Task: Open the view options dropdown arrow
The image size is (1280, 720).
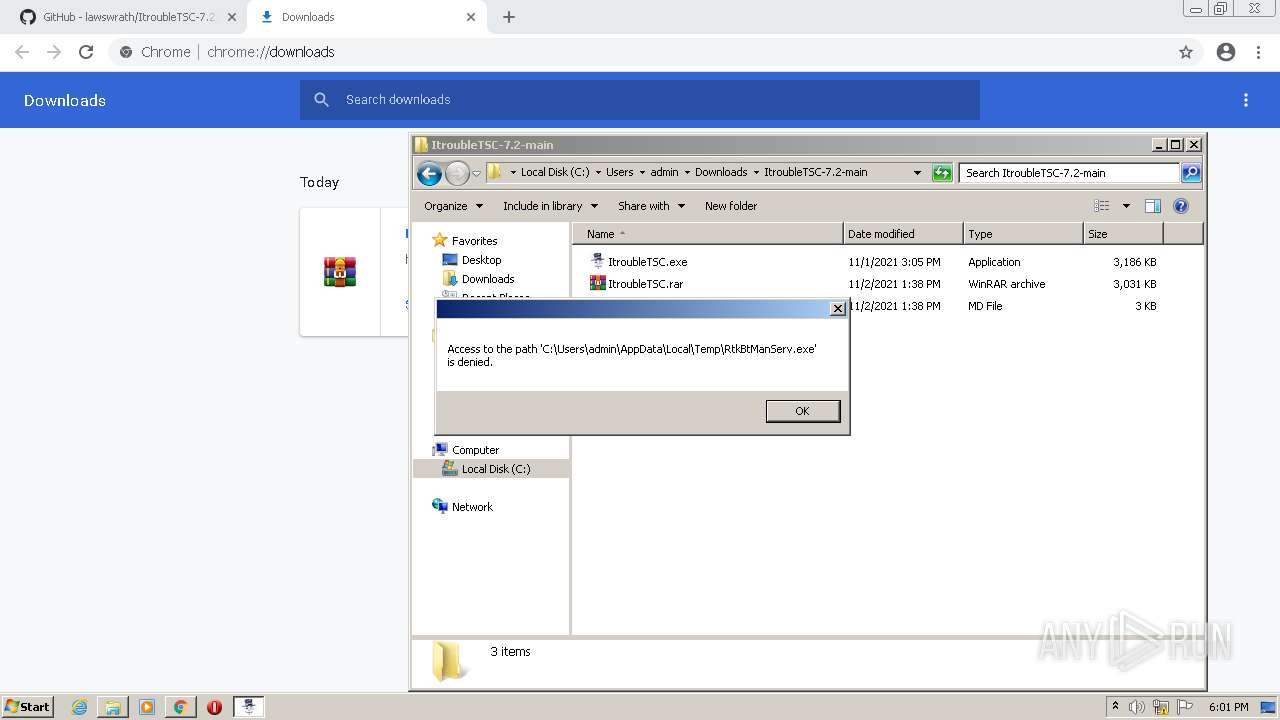Action: (1126, 206)
